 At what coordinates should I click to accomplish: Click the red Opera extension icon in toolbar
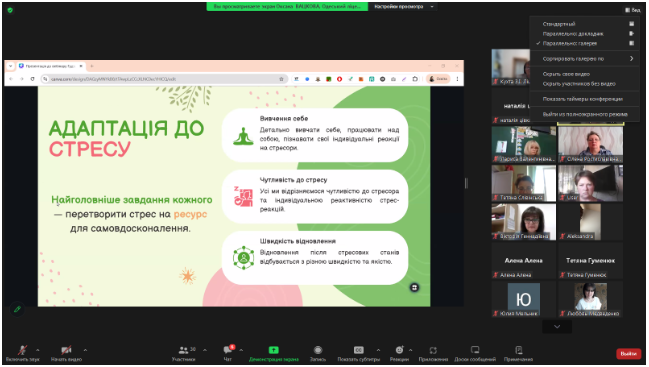339,79
